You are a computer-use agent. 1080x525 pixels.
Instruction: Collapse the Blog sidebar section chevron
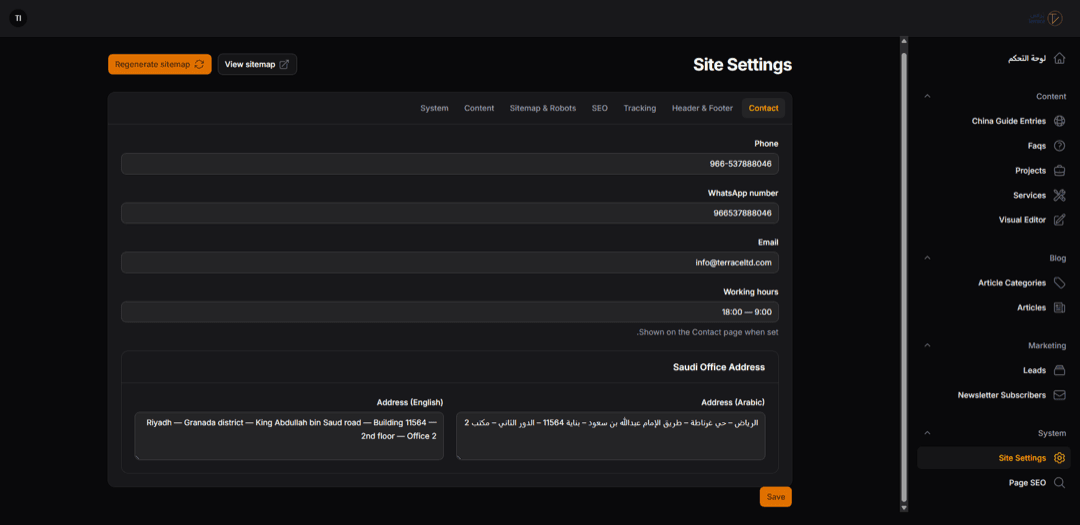[927, 258]
